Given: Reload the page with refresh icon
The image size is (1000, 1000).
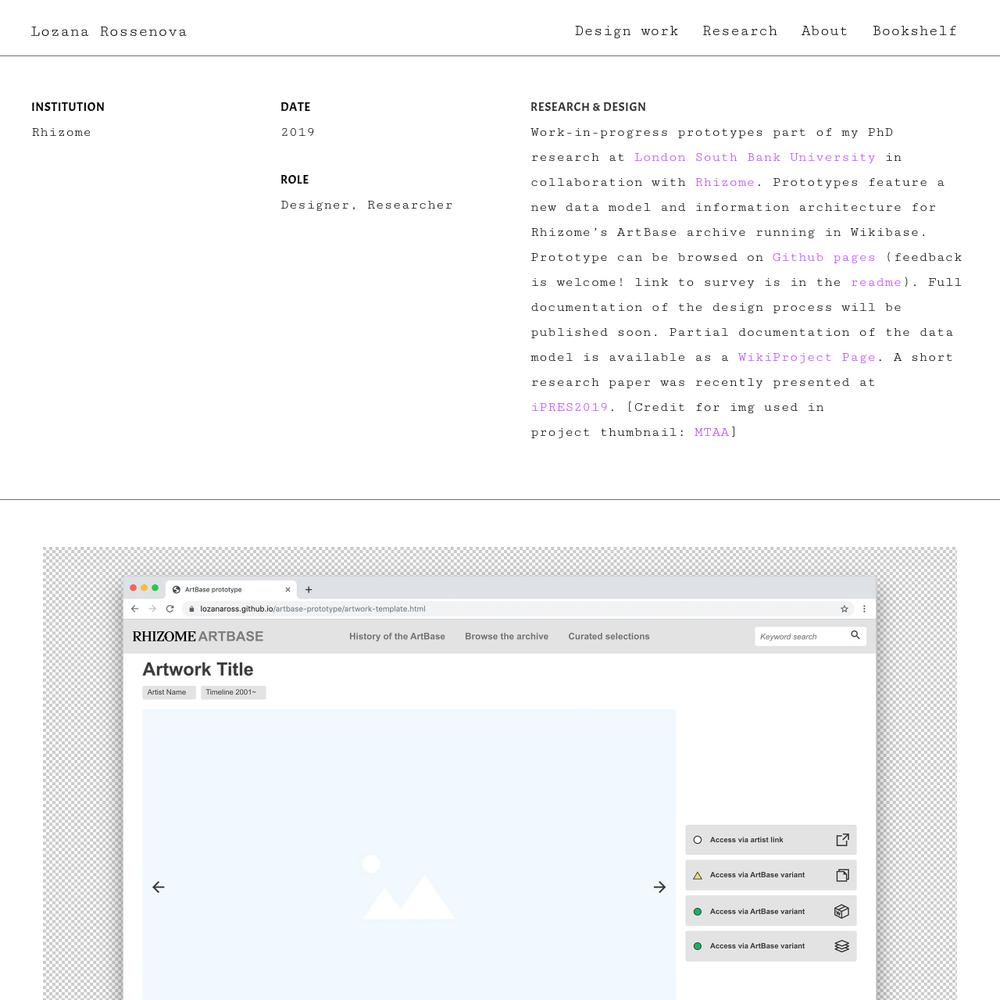Looking at the screenshot, I should tap(170, 608).
